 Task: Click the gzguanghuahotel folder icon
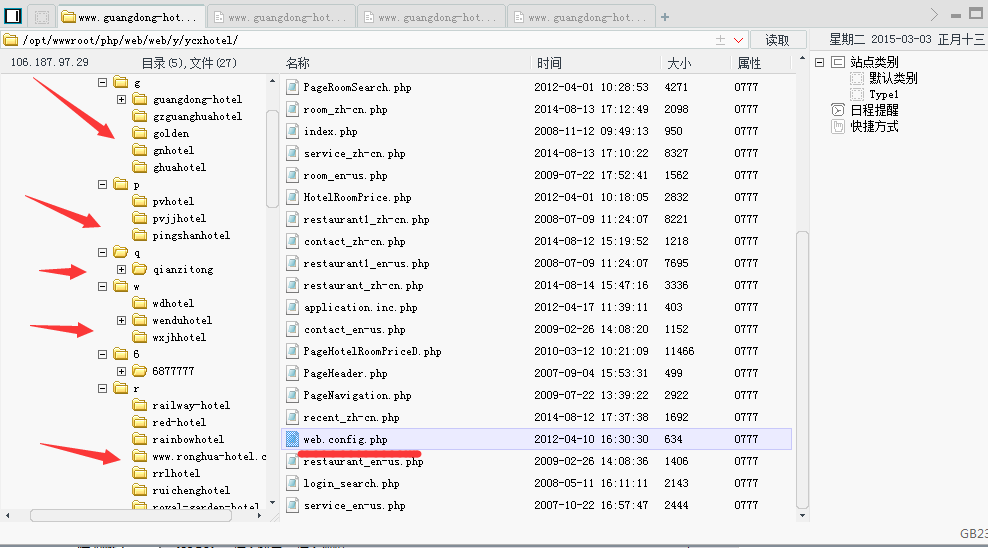140,116
